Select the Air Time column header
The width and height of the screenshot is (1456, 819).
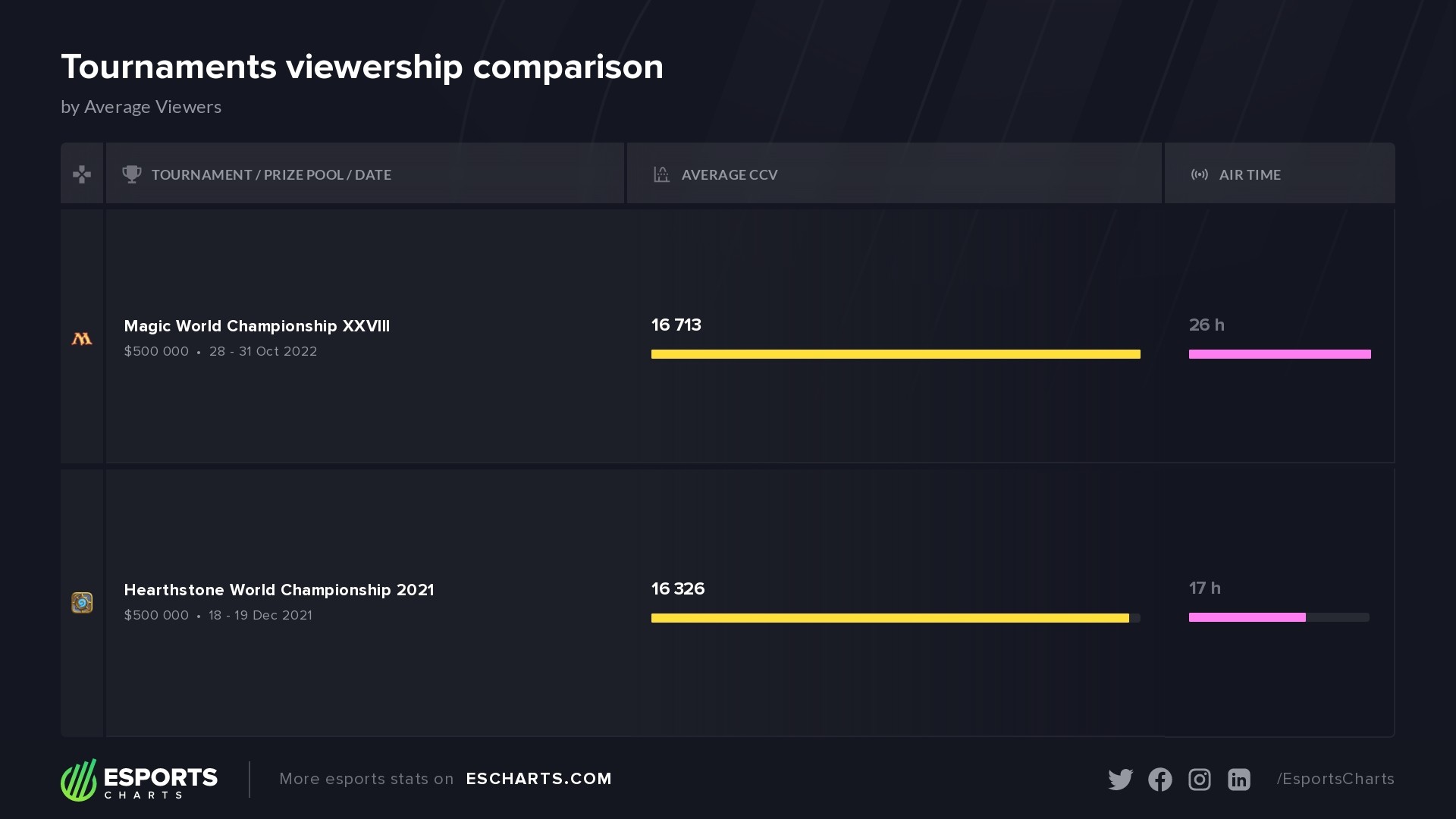point(1249,175)
